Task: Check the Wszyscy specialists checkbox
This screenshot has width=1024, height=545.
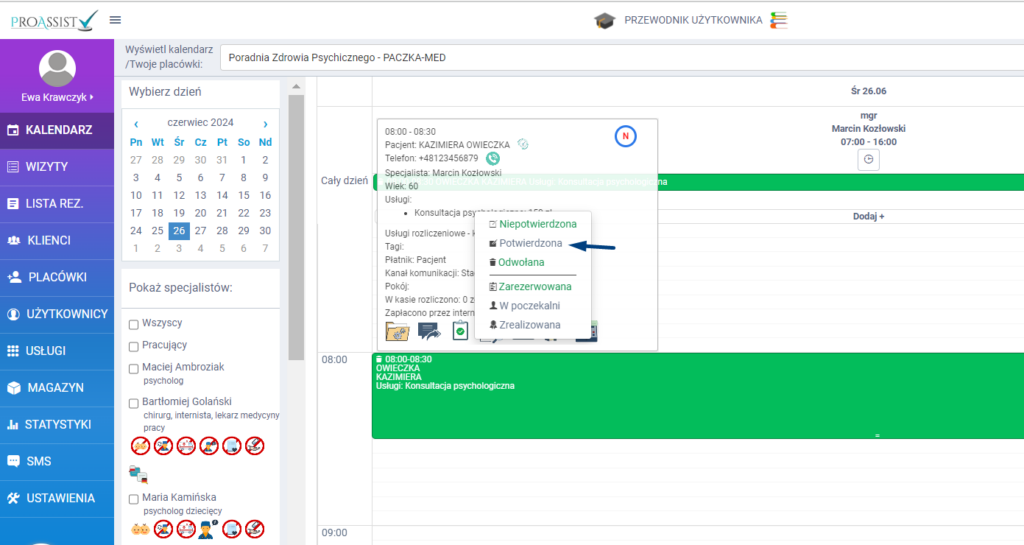Action: (134, 324)
